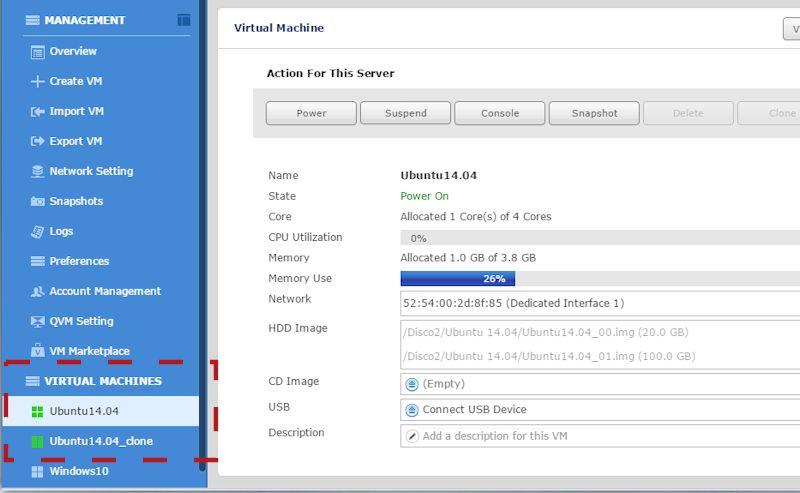800x493 pixels.
Task: Click the VIRTUAL MACHINES section header icon
Action: pyautogui.click(x=32, y=381)
